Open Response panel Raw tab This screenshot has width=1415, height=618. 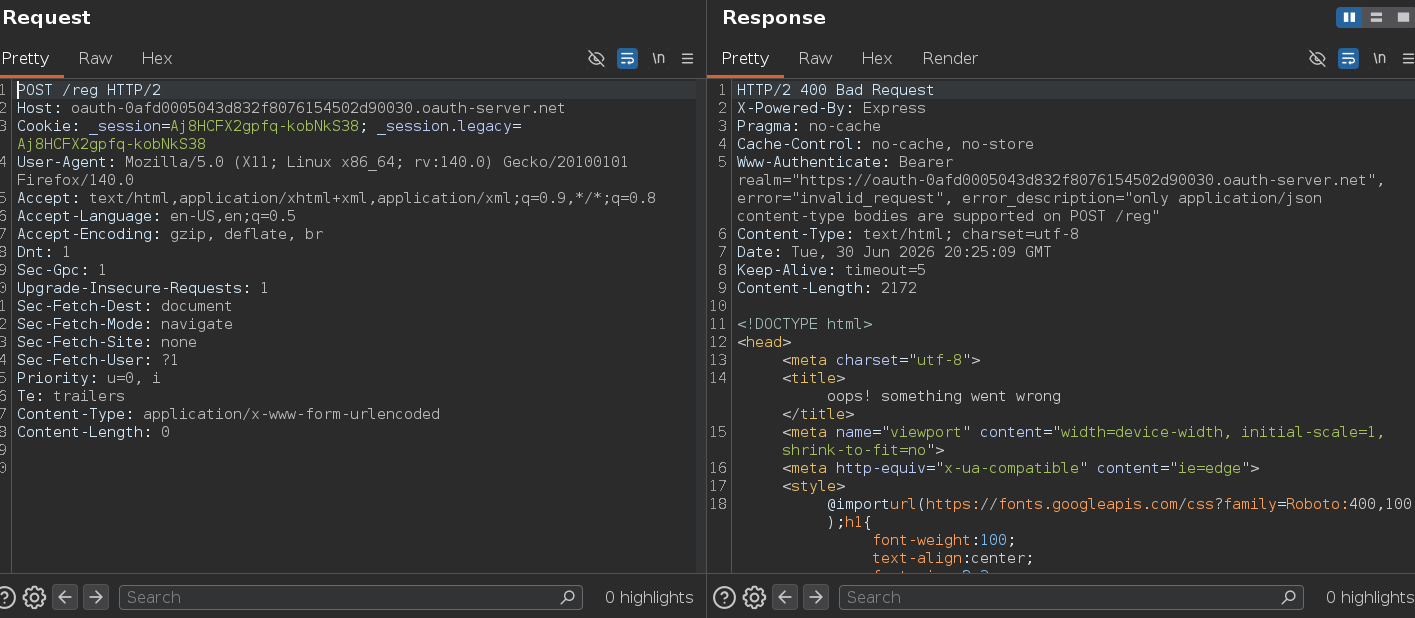click(x=815, y=58)
